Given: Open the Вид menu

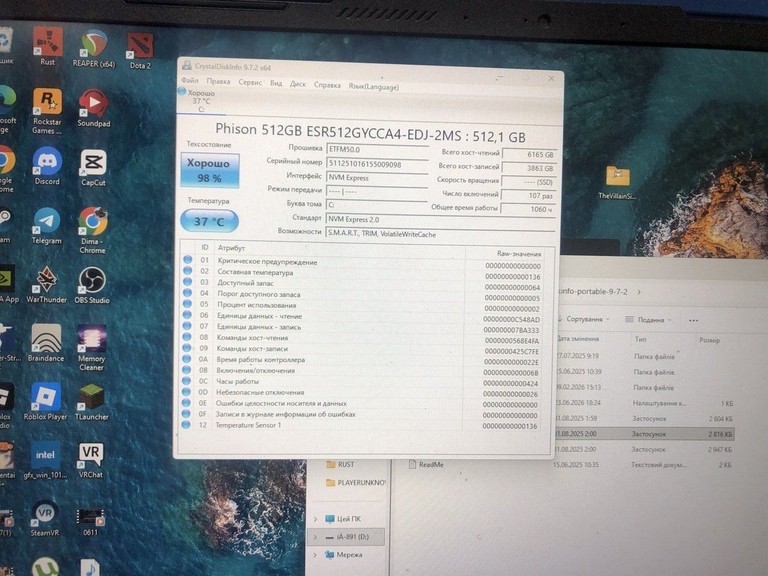Looking at the screenshot, I should pos(276,83).
